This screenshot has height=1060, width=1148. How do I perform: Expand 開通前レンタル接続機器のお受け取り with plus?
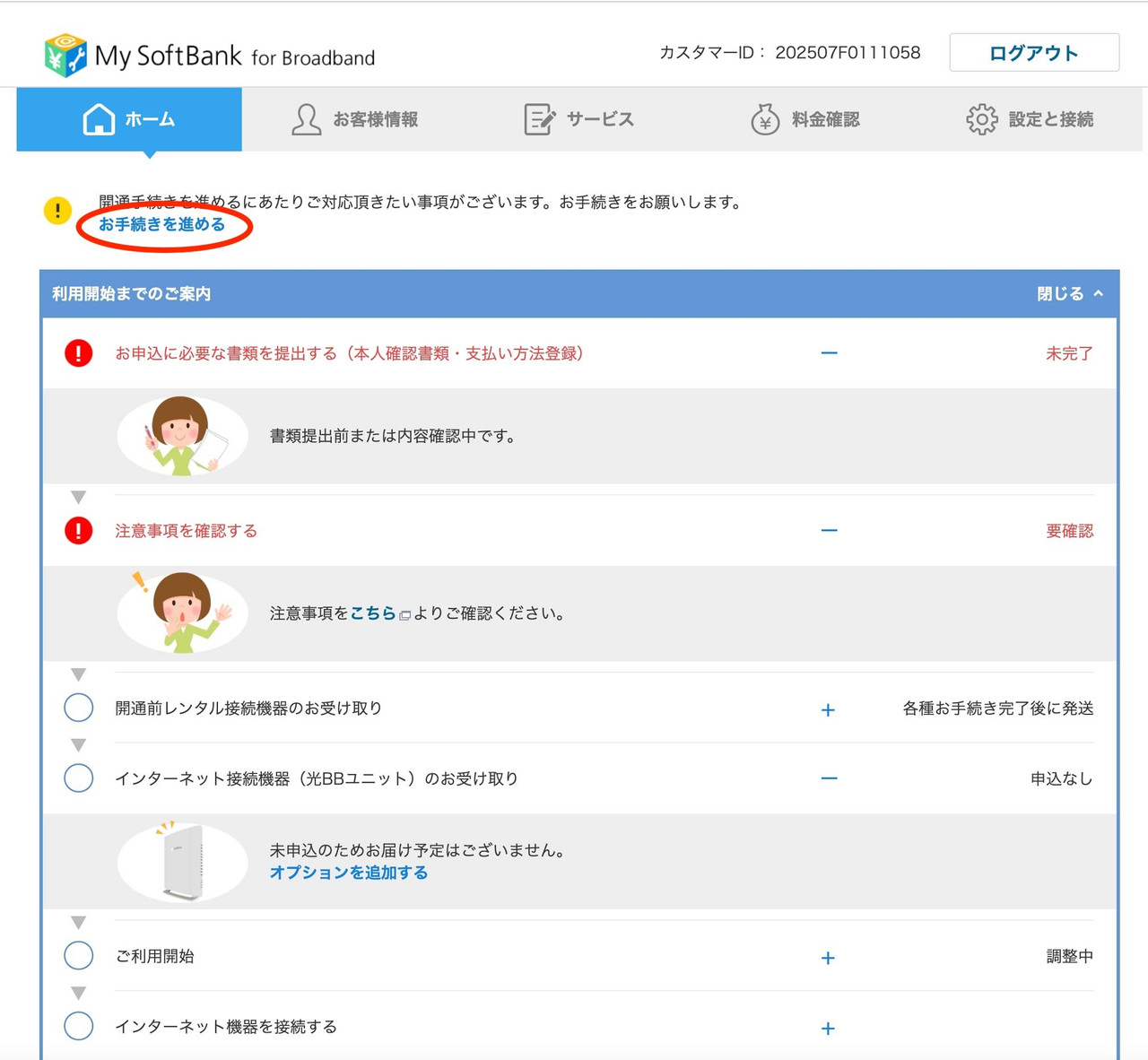(828, 709)
